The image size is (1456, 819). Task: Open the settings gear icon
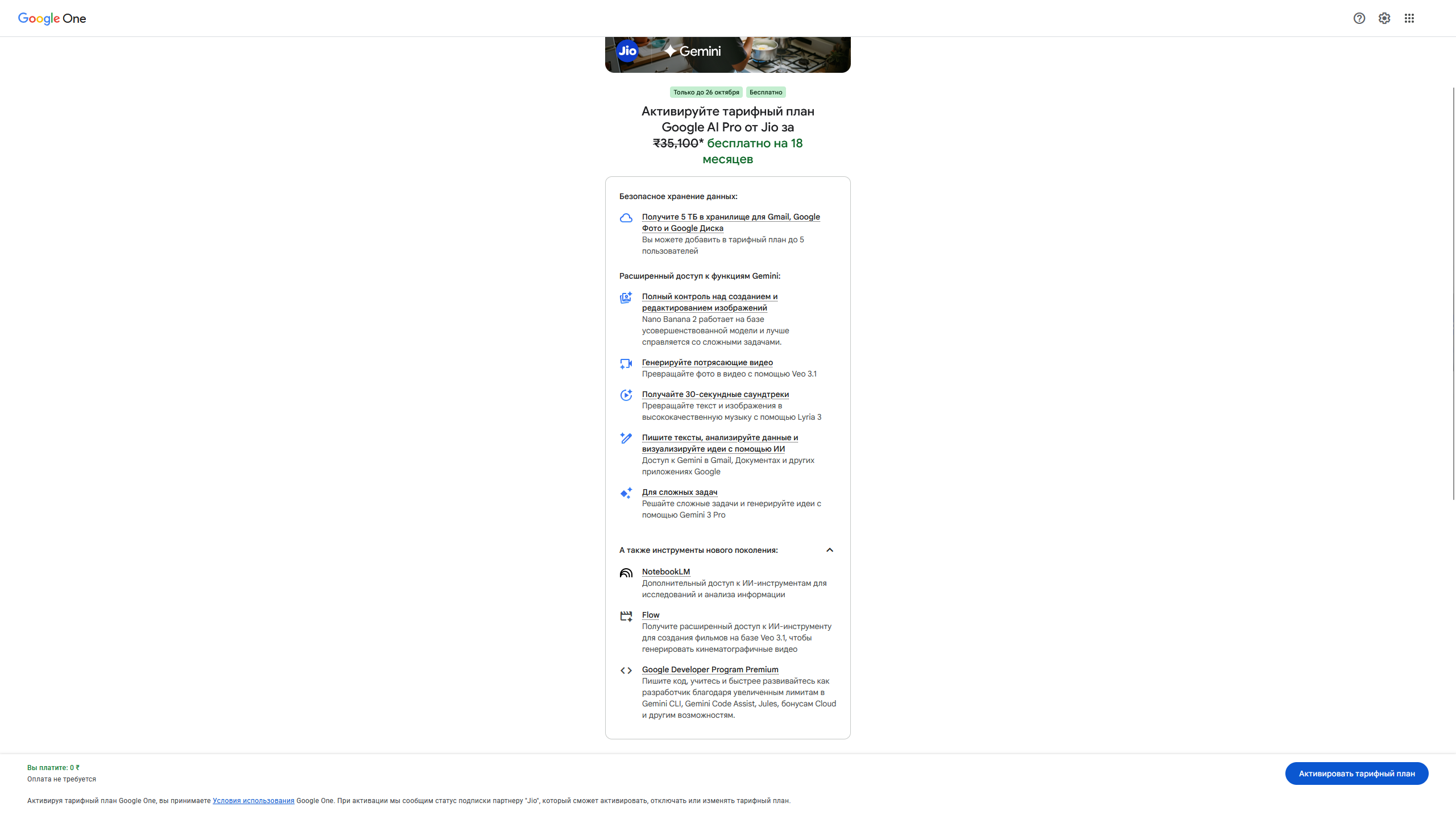point(1384,18)
